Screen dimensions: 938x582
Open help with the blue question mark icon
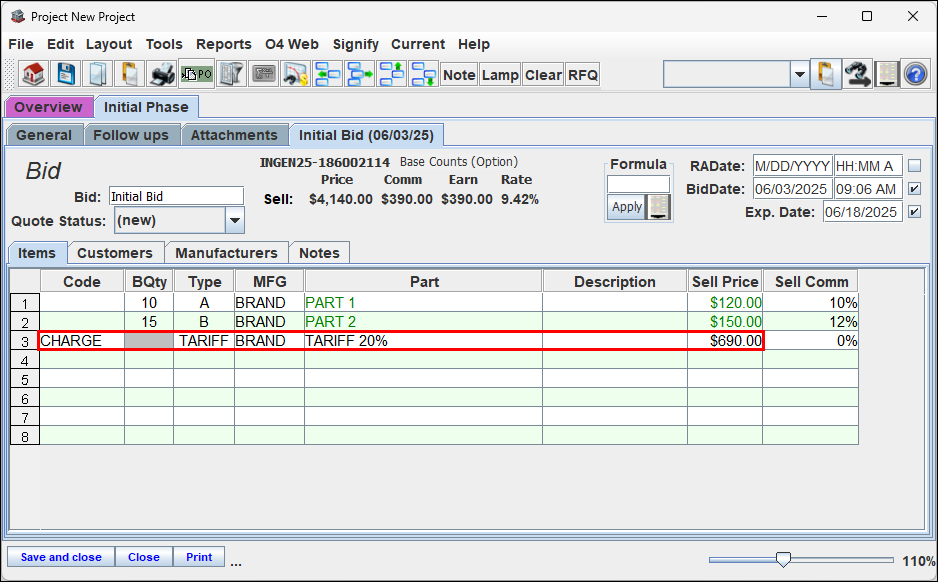click(x=915, y=75)
